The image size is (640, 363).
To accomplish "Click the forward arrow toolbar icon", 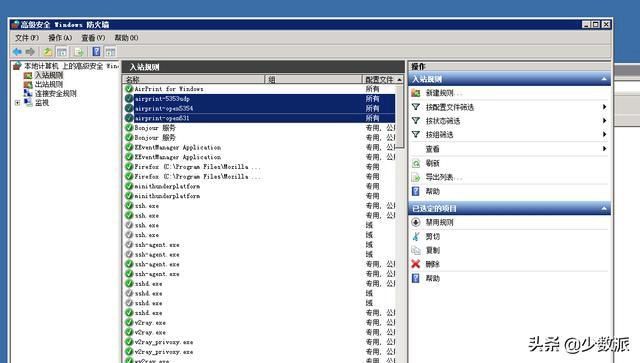I will 30,52.
